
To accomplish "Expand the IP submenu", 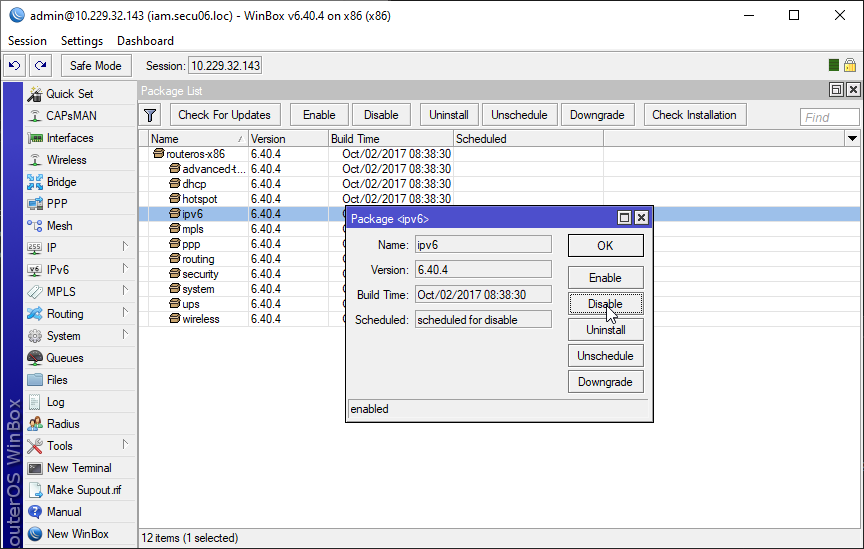I will point(125,248).
